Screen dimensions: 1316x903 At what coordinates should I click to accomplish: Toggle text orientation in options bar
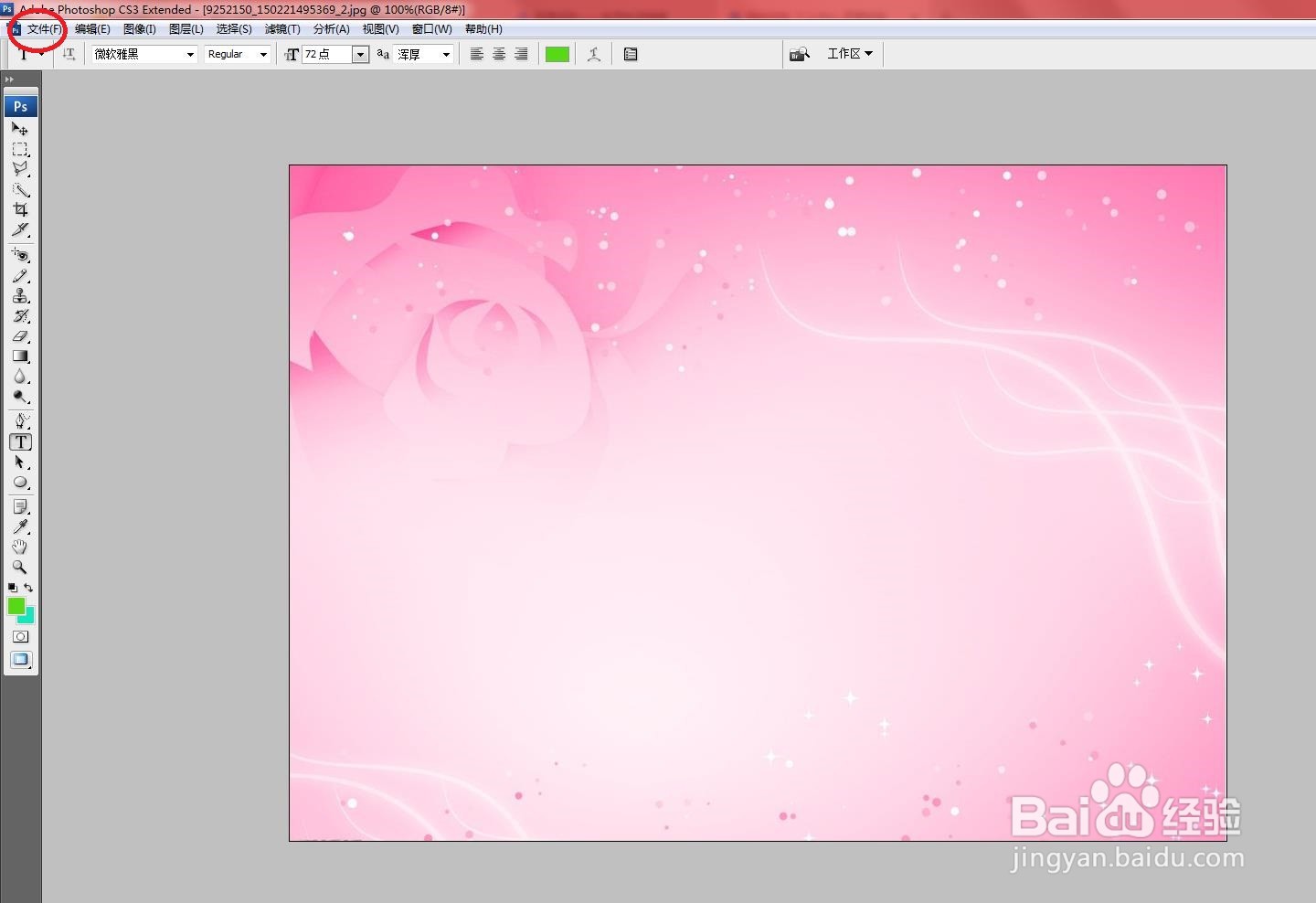point(69,54)
